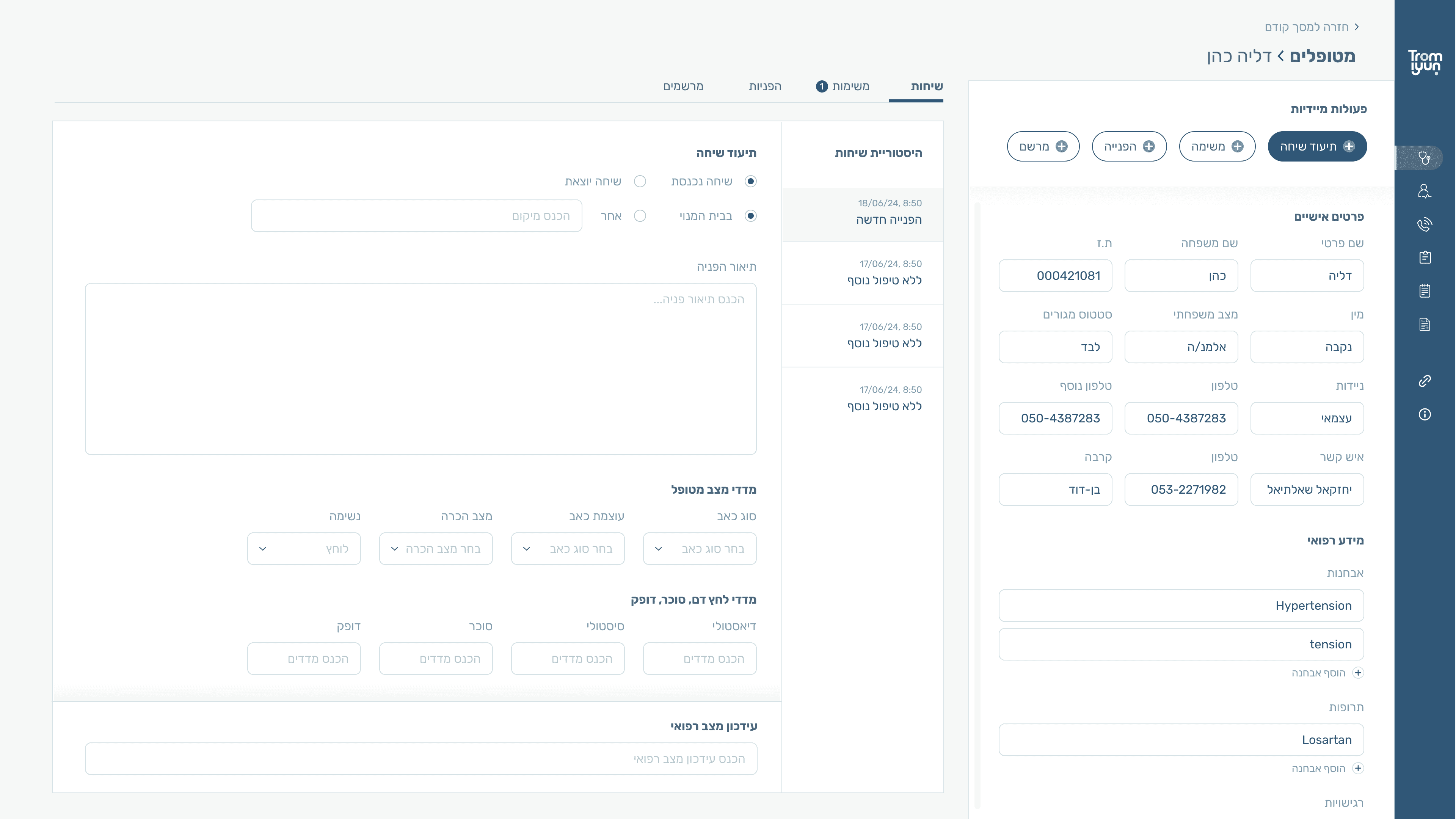Select the אחר location radio button
The width and height of the screenshot is (1456, 819).
tap(640, 216)
